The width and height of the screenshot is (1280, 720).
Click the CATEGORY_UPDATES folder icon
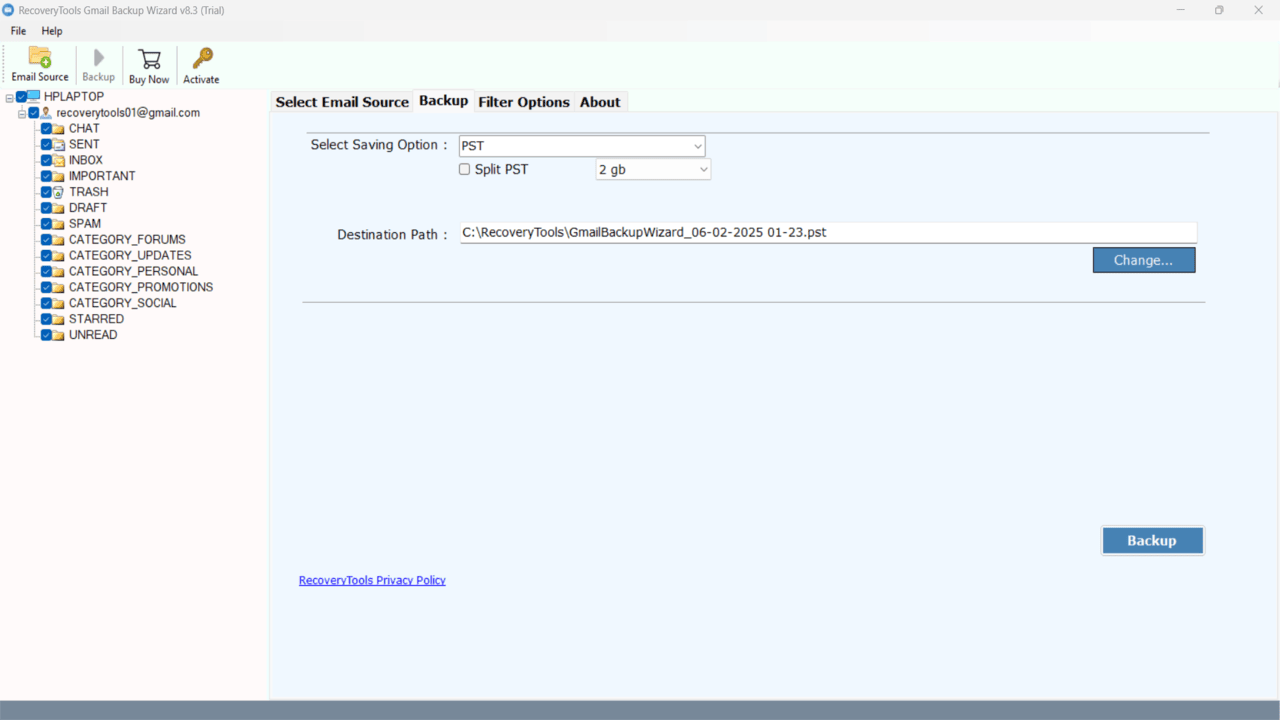tap(59, 256)
